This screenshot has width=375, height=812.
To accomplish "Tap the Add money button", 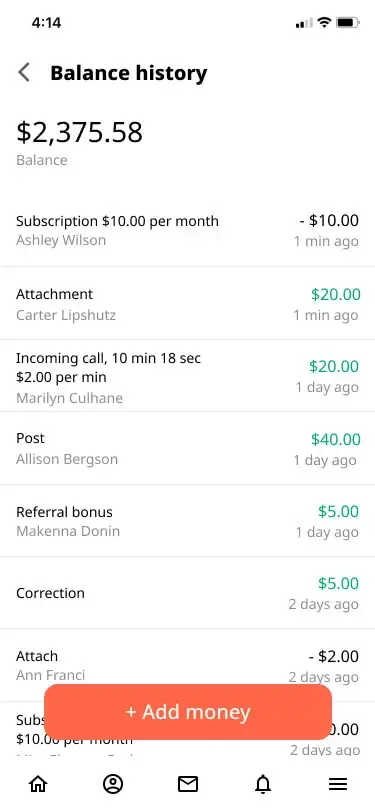I will tap(188, 712).
